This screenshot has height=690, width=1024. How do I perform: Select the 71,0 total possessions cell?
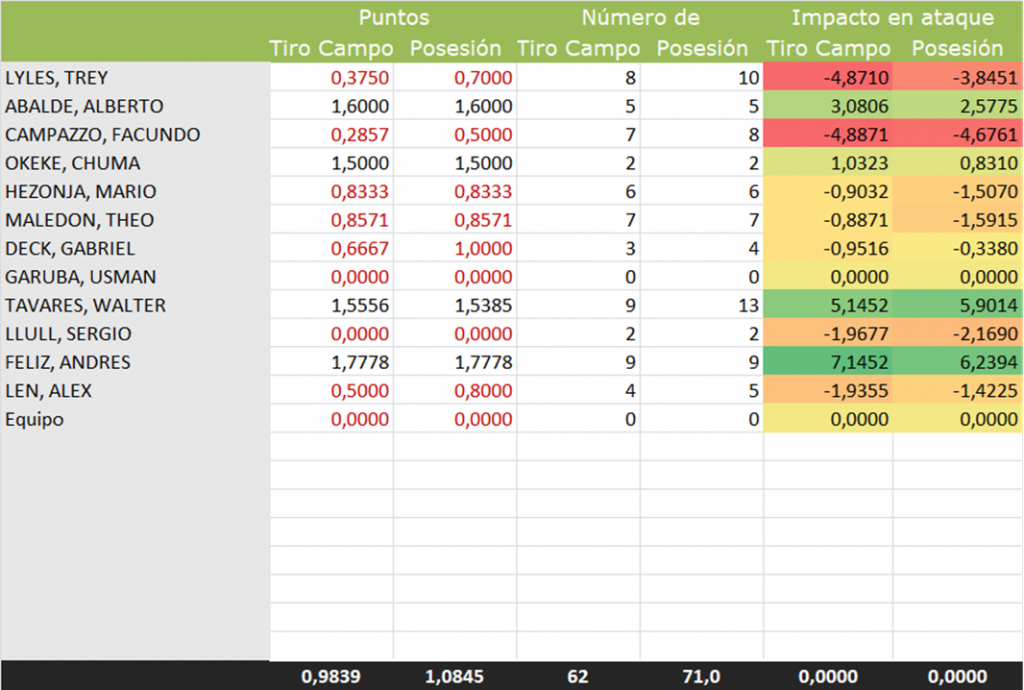(701, 676)
